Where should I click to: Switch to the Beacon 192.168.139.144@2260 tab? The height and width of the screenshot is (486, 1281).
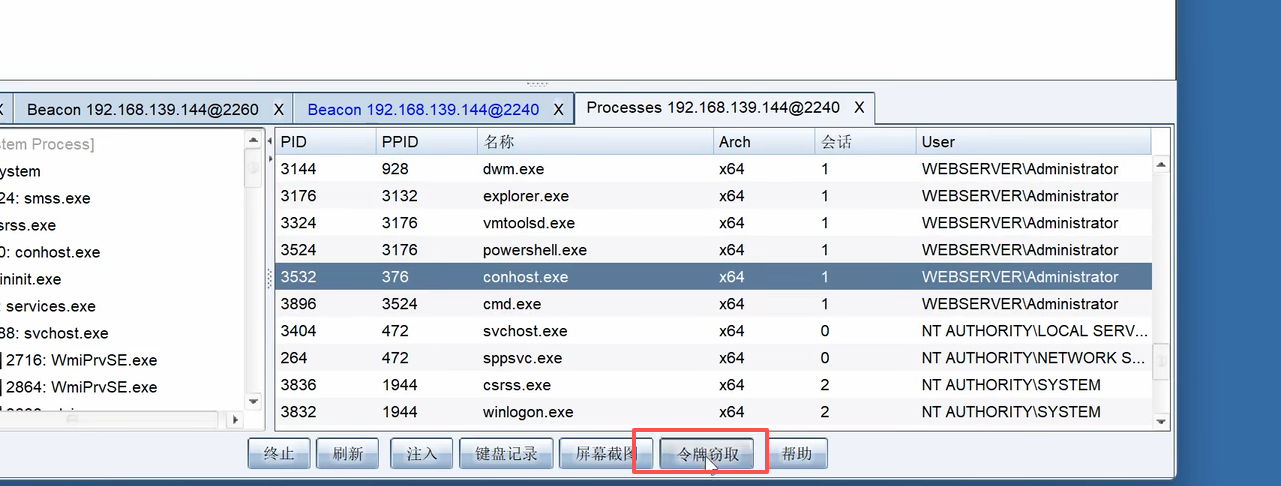(142, 109)
